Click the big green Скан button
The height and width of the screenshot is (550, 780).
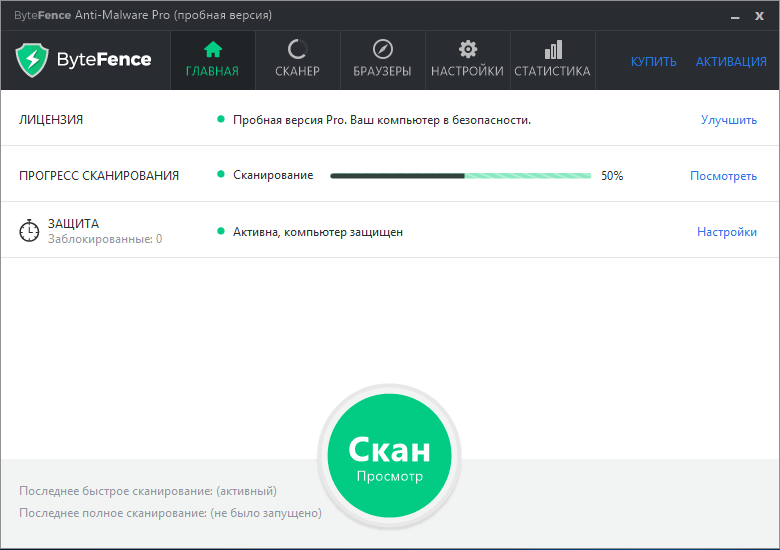point(390,456)
